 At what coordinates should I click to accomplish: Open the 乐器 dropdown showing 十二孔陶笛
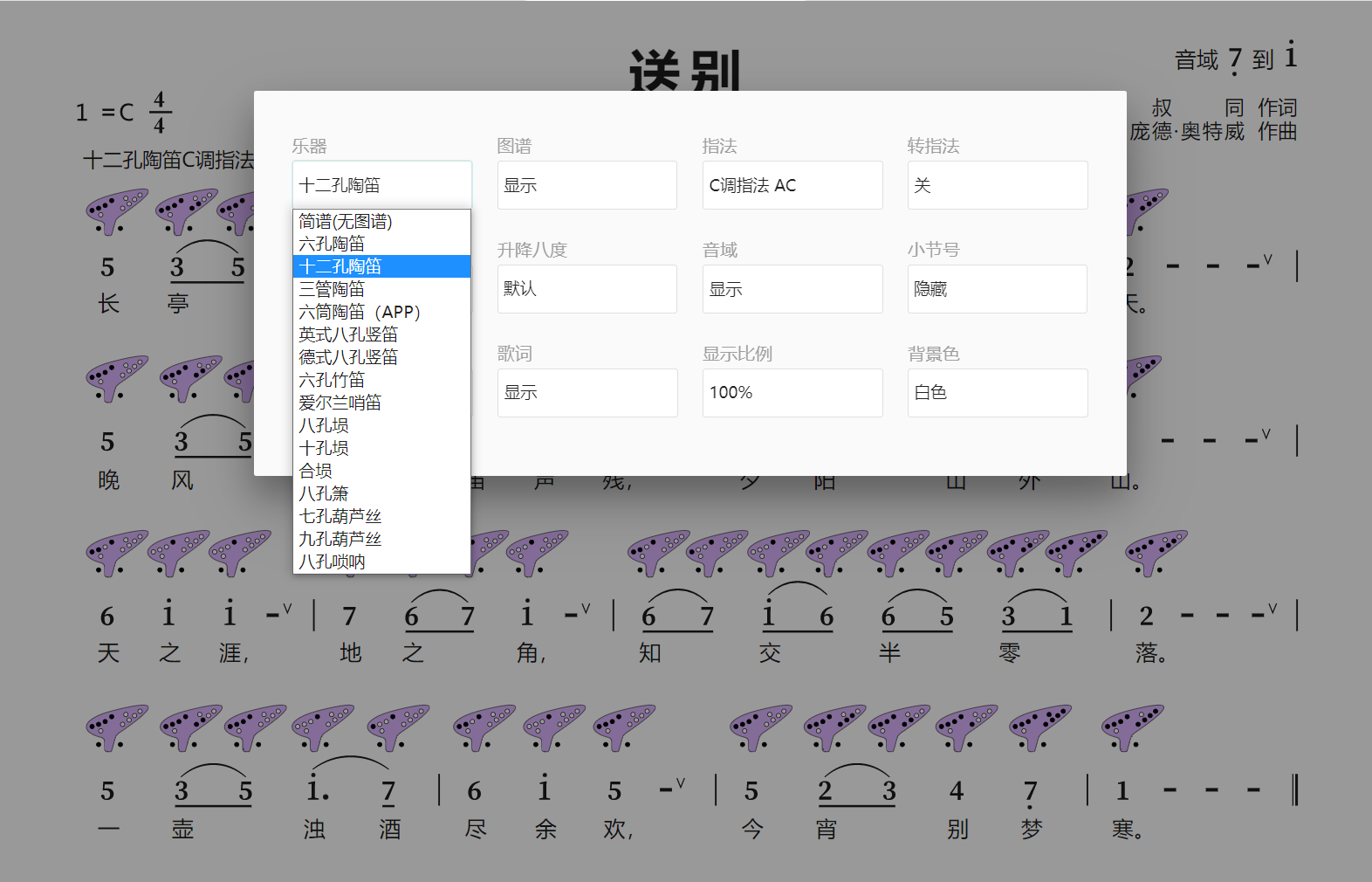pos(381,185)
